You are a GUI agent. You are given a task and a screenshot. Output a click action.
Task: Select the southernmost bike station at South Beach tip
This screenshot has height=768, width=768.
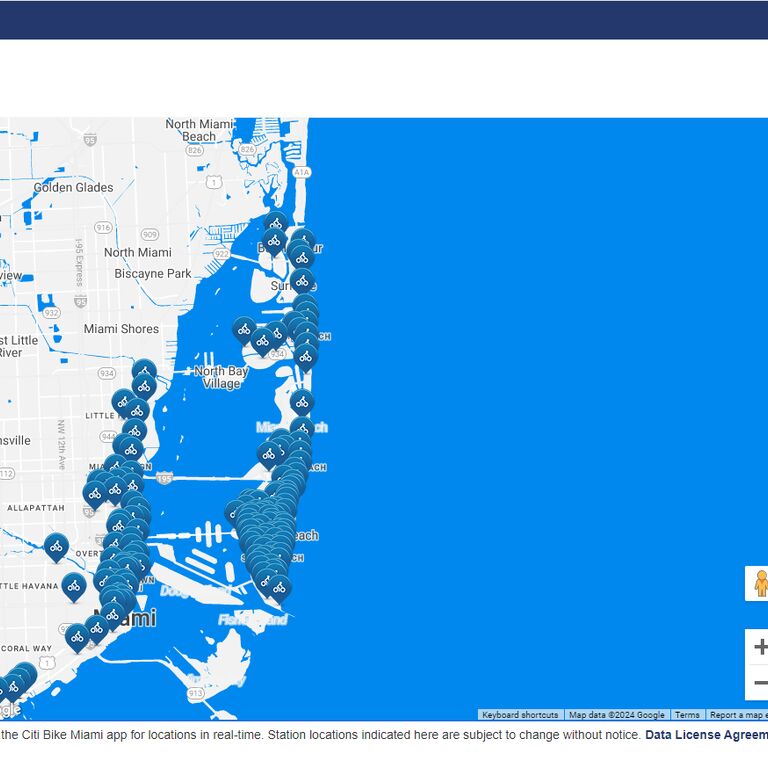[279, 588]
